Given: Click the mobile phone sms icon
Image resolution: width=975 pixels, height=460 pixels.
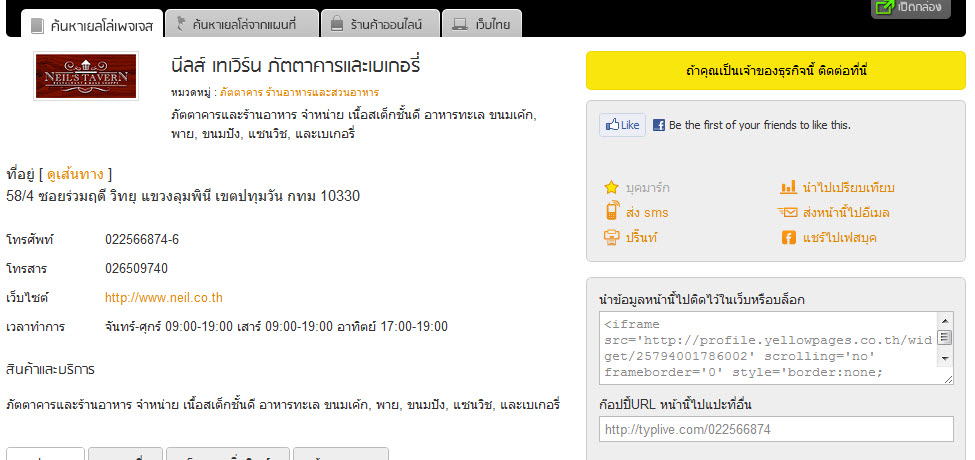Looking at the screenshot, I should pos(612,211).
